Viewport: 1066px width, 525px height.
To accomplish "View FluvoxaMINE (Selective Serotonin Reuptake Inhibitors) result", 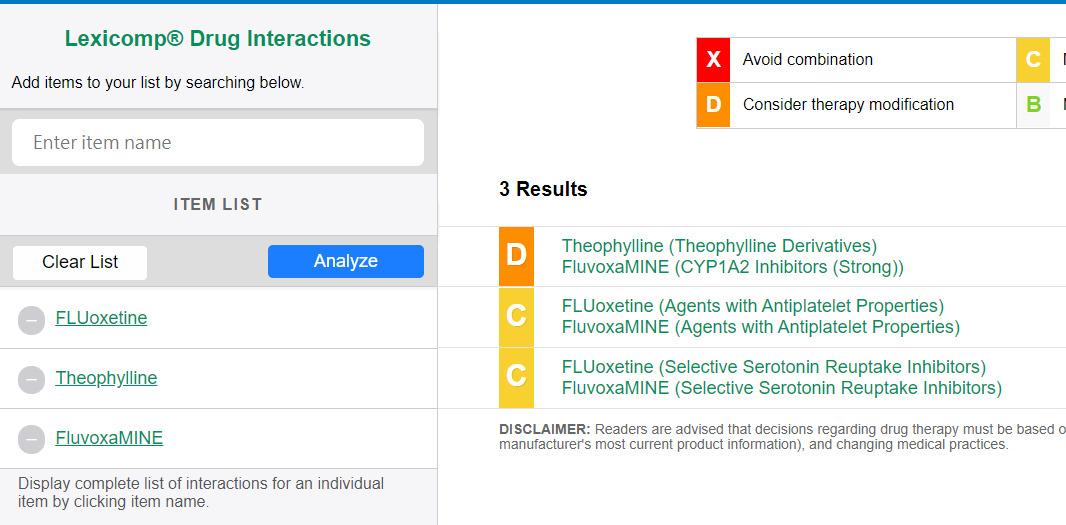I will tap(781, 388).
